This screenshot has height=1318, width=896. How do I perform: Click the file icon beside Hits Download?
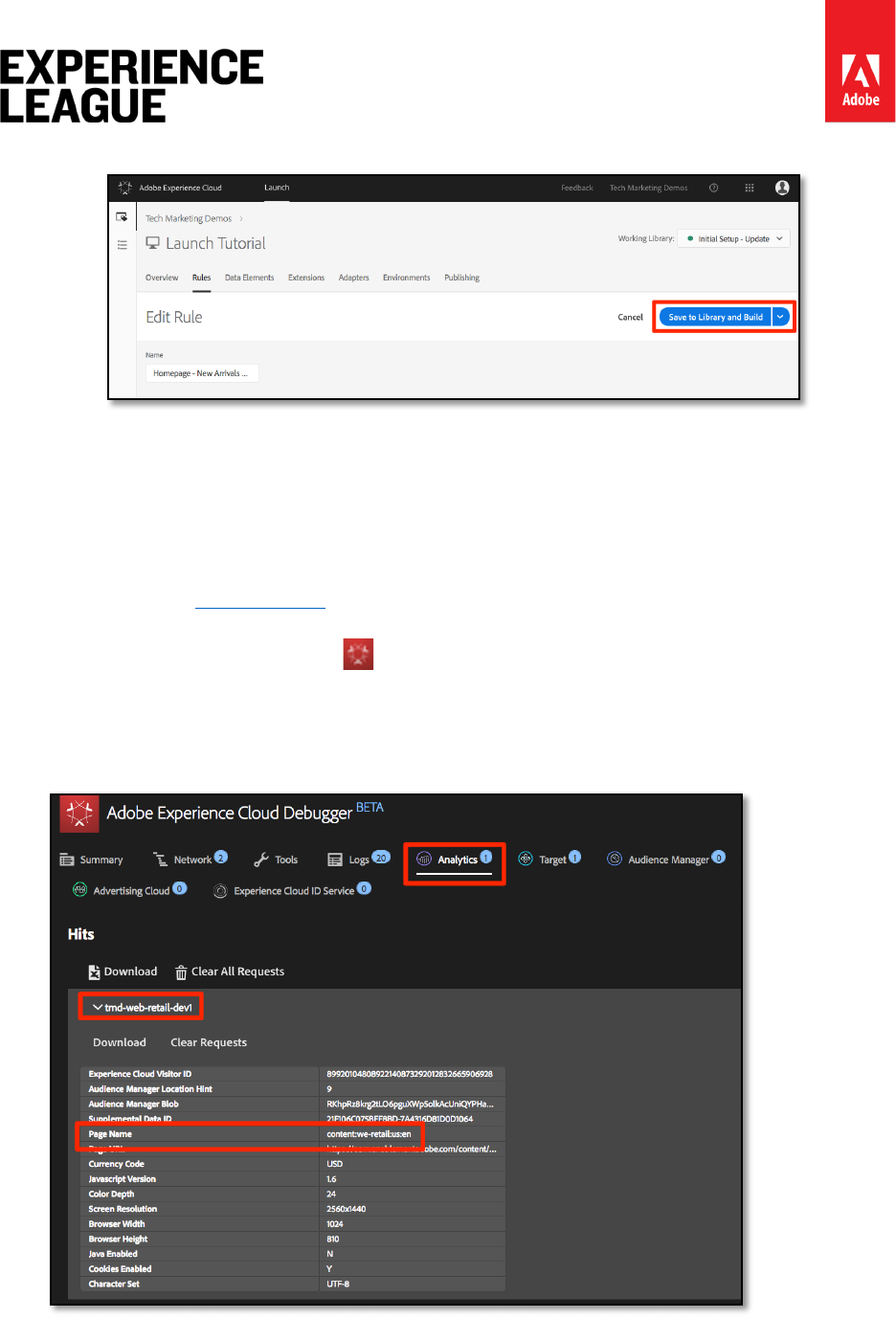94,972
